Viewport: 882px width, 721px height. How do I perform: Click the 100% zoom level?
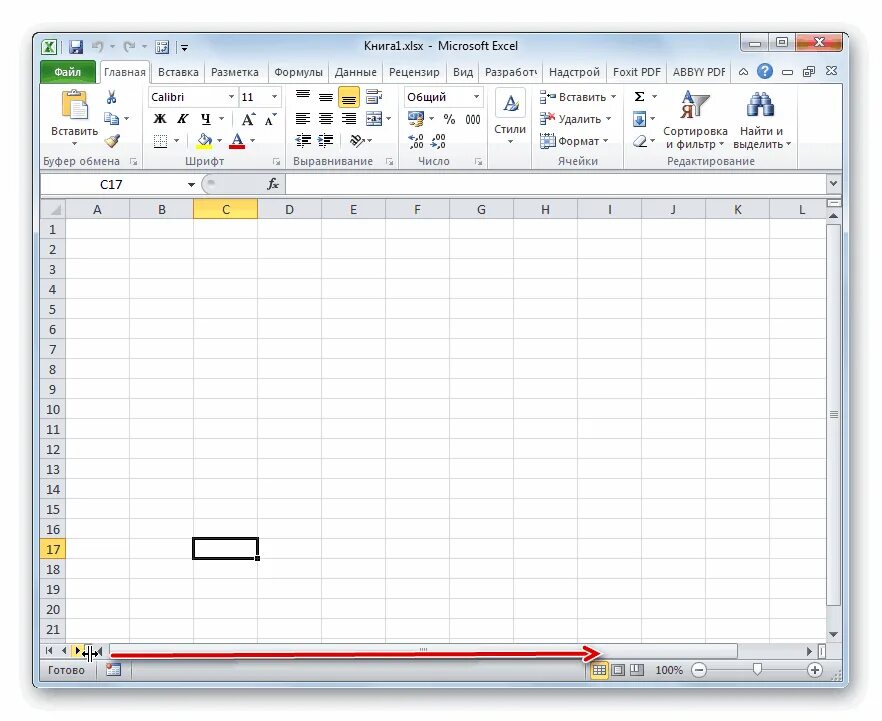coord(669,670)
